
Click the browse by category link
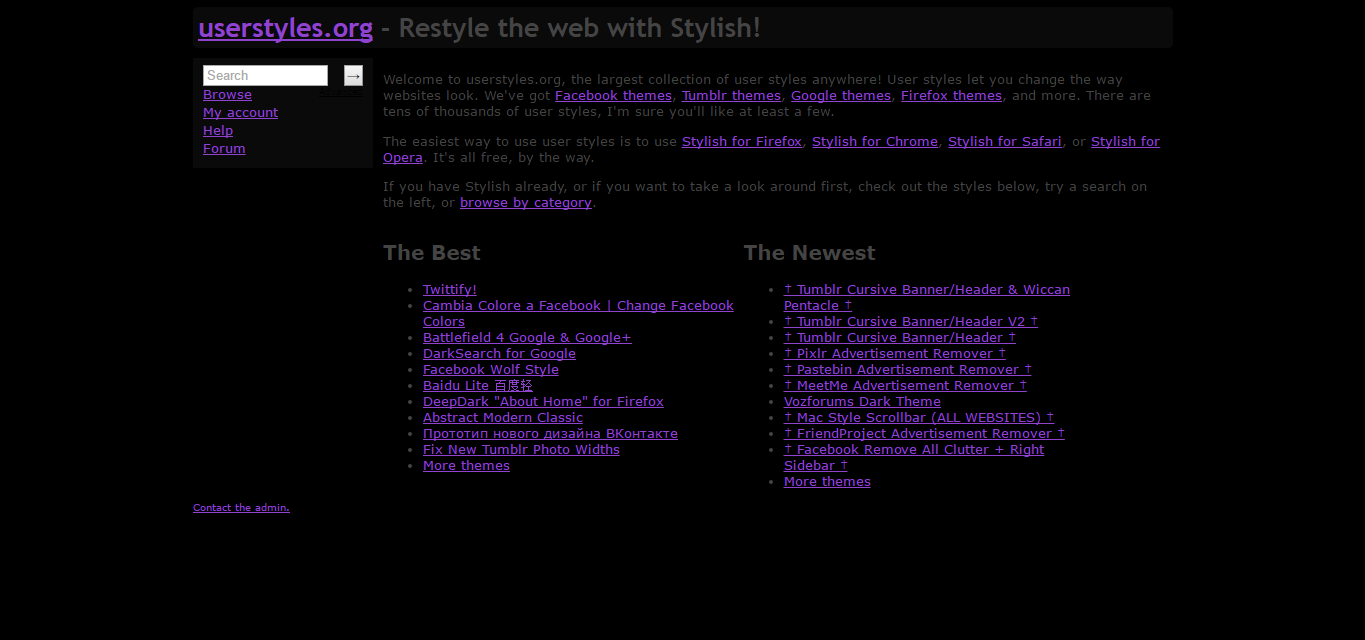(526, 203)
